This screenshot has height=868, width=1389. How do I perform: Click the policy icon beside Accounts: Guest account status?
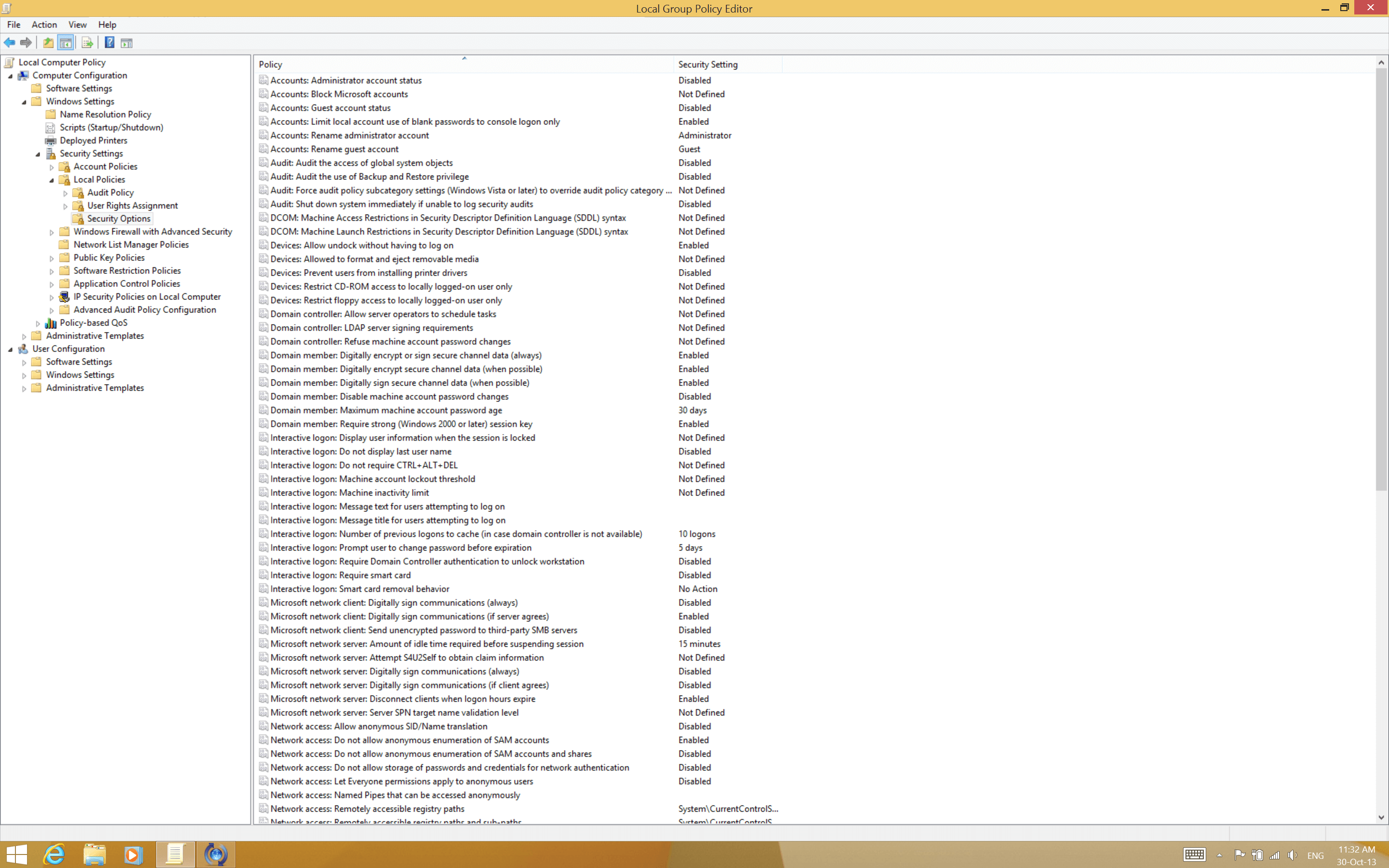[x=263, y=108]
